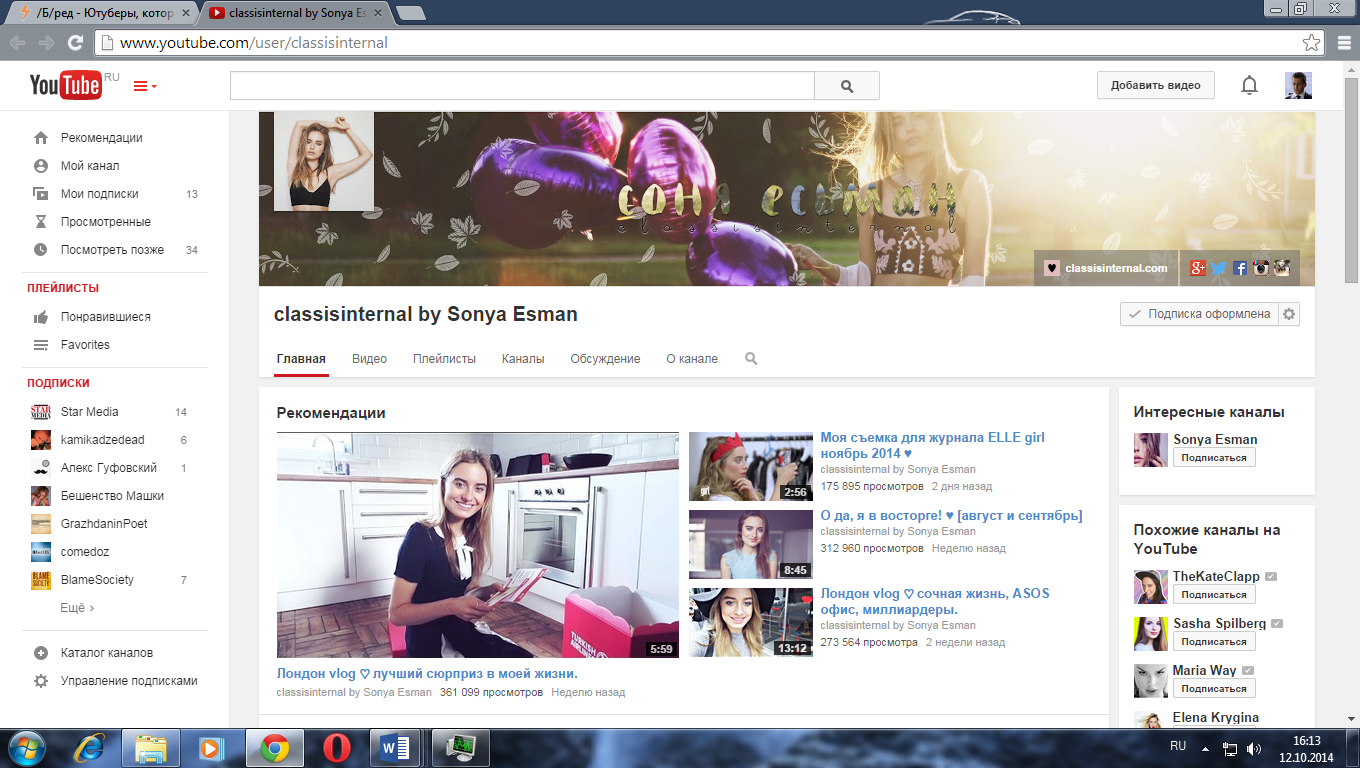1360x768 pixels.
Task: Subscribe to Sasha Spilberg channel
Action: 1214,641
